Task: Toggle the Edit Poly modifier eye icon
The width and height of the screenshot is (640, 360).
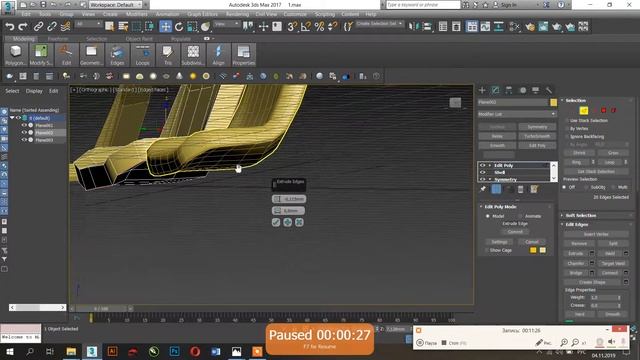Action: pyautogui.click(x=482, y=165)
